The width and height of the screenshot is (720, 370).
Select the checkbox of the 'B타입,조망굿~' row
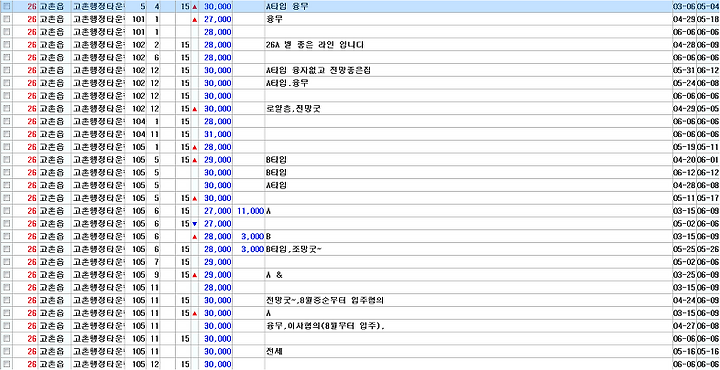(x=6, y=249)
